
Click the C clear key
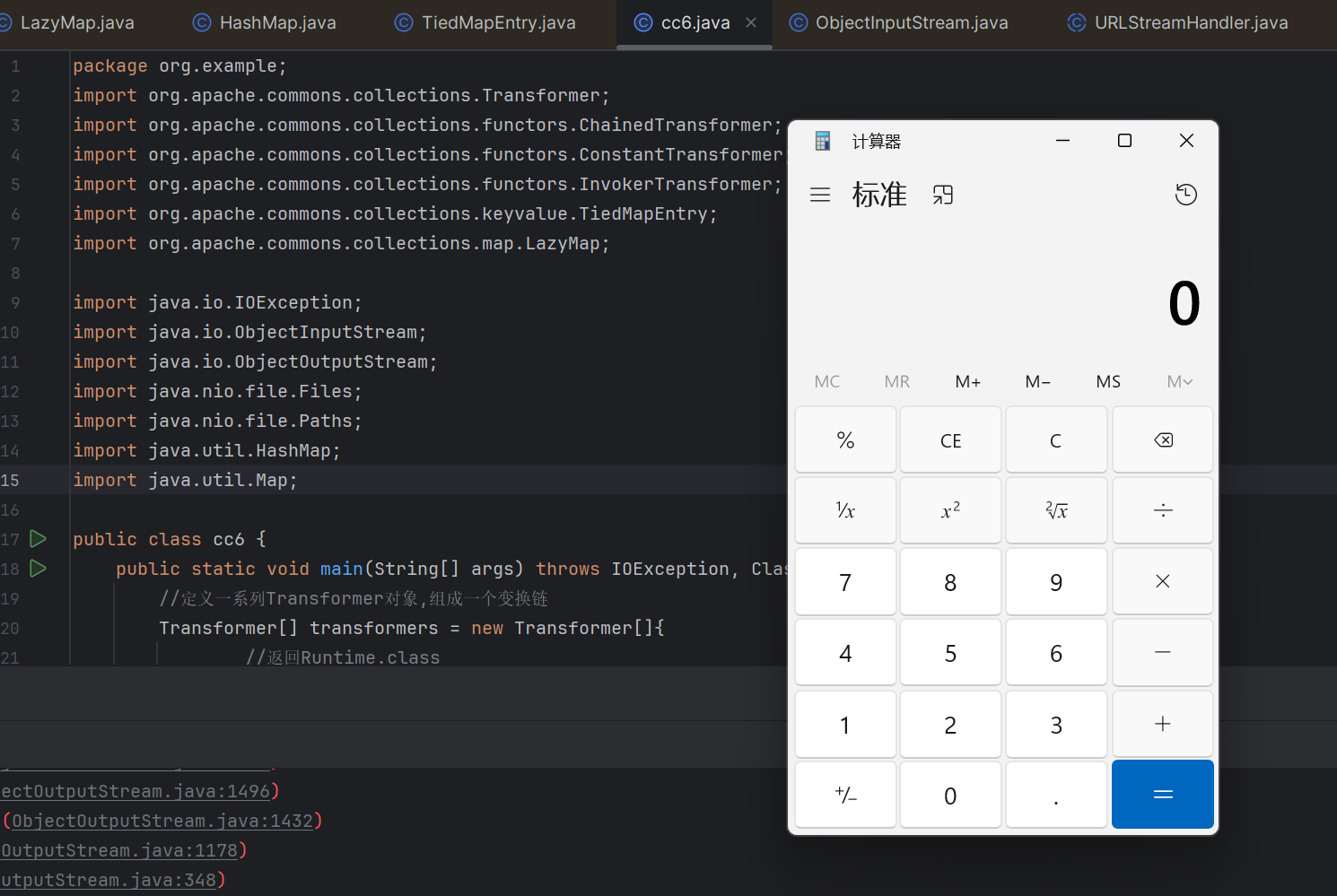click(x=1056, y=439)
